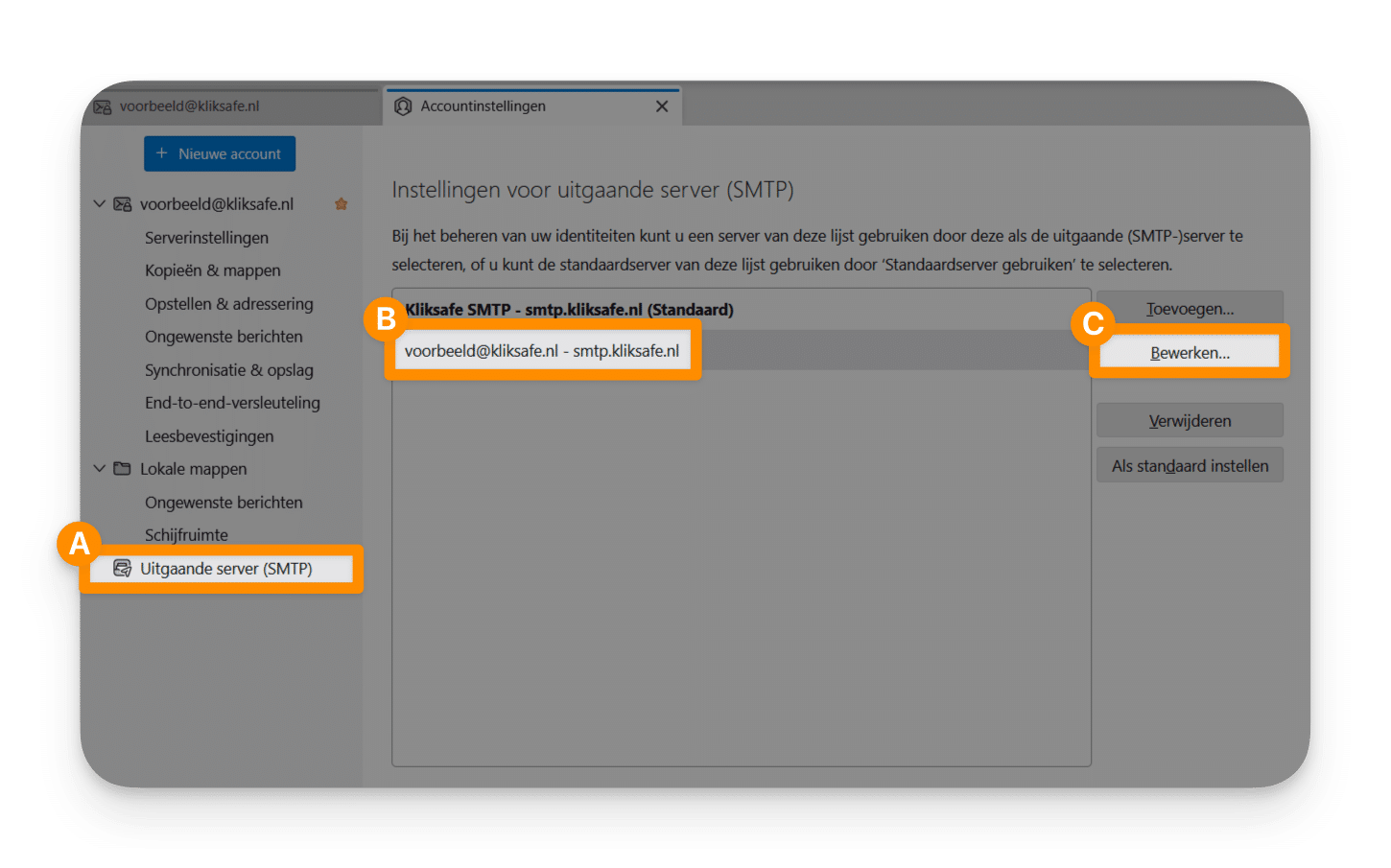Click the Uitgaande server SMTP icon
This screenshot has height=868, width=1391.
tap(123, 569)
